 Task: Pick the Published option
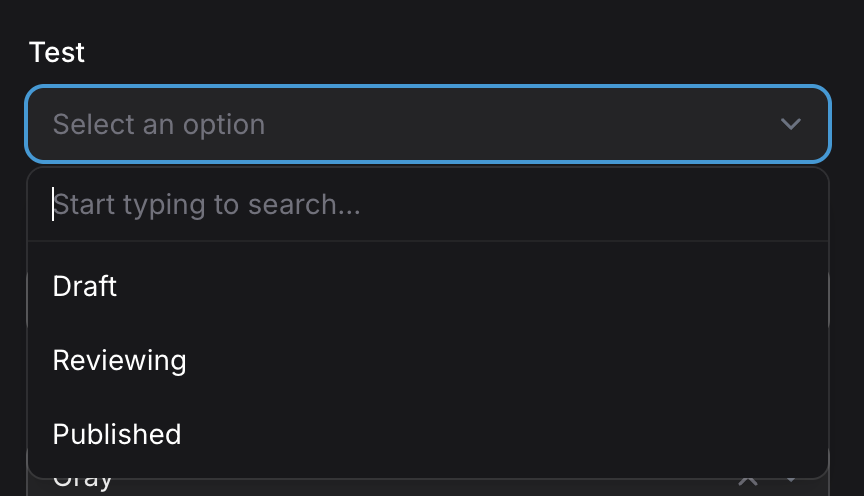pyautogui.click(x=117, y=434)
